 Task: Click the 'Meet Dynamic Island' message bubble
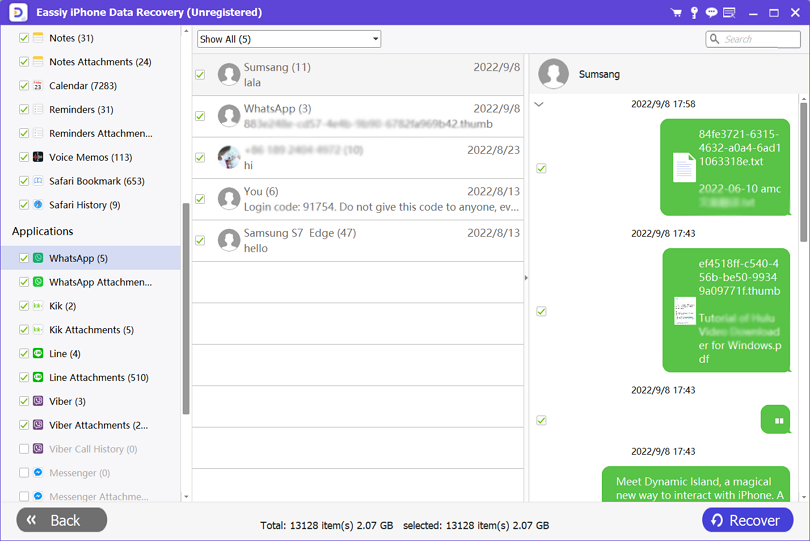[696, 484]
